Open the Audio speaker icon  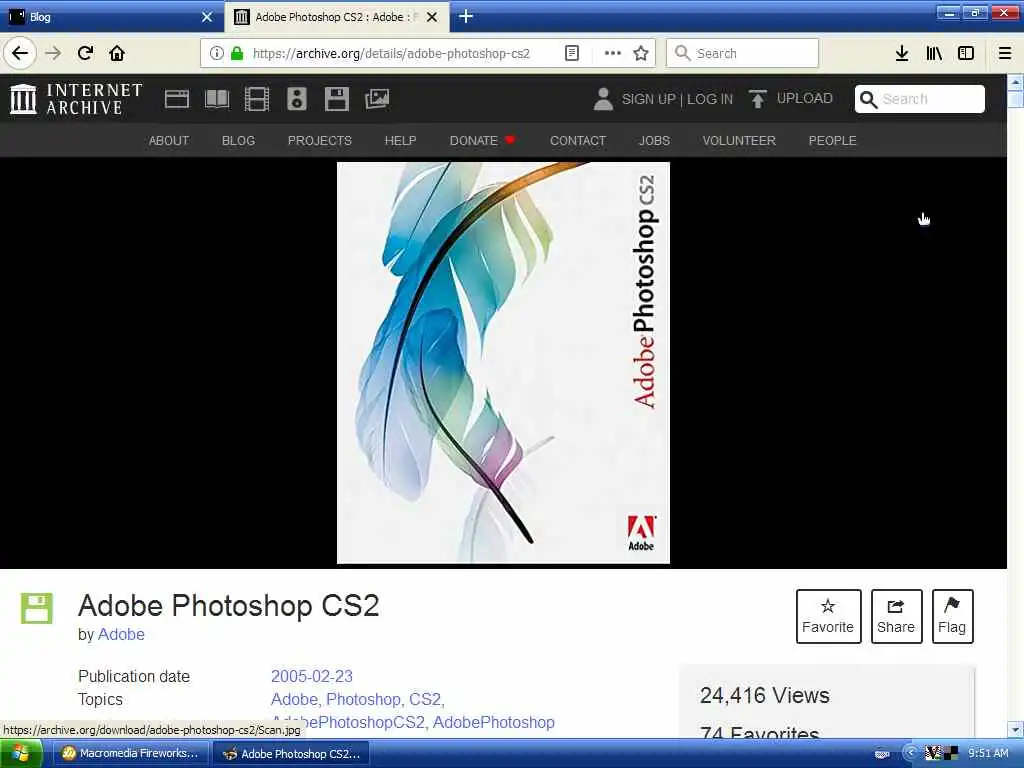[x=296, y=99]
